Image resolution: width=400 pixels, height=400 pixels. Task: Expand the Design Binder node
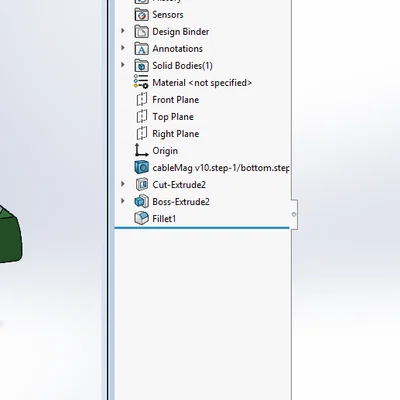123,31
